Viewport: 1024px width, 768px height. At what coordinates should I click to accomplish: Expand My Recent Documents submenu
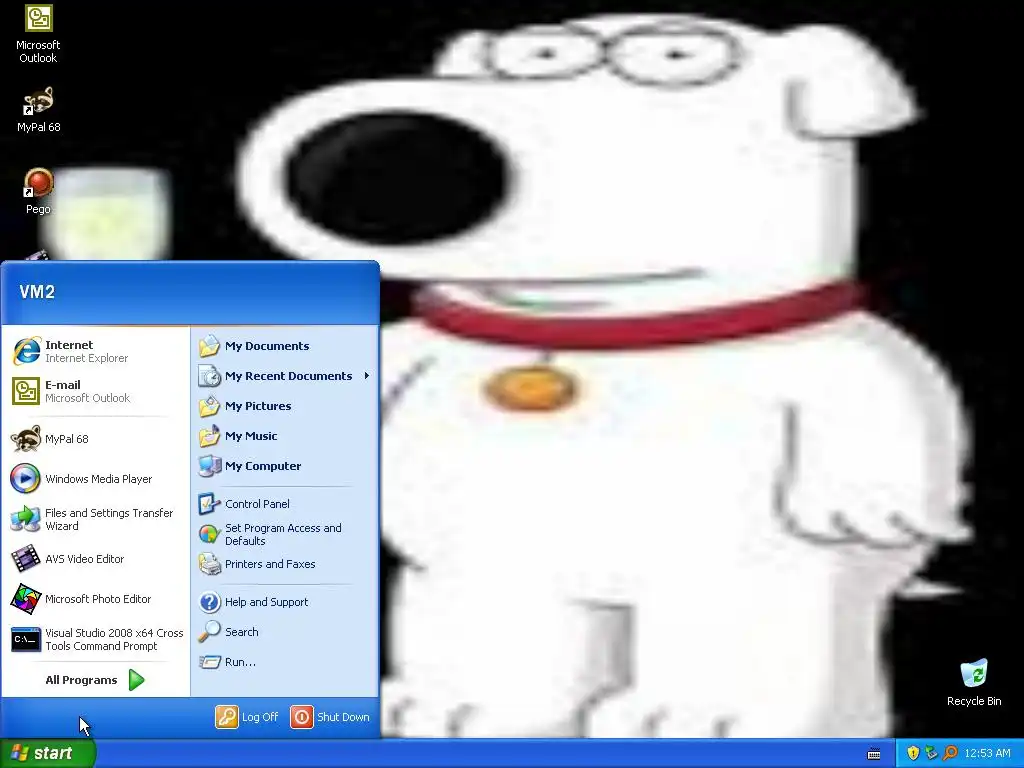tap(285, 376)
